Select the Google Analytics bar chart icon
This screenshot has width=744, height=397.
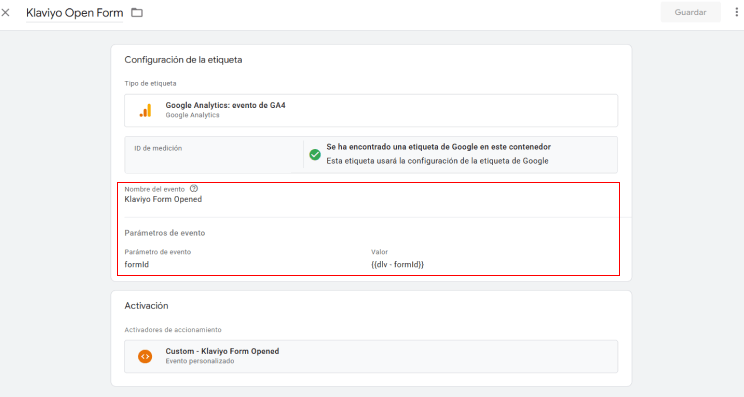[146, 111]
